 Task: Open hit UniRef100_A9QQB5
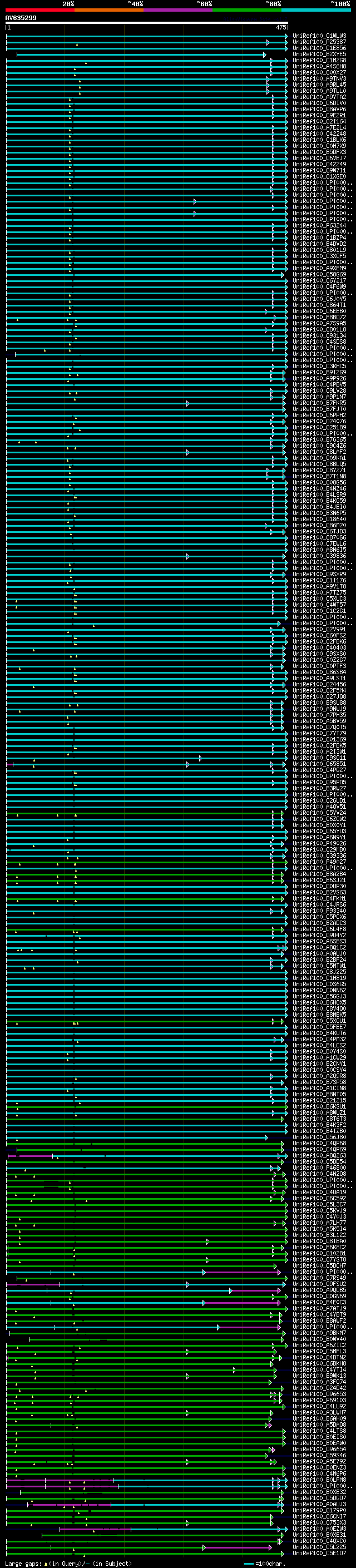tap(319, 1290)
